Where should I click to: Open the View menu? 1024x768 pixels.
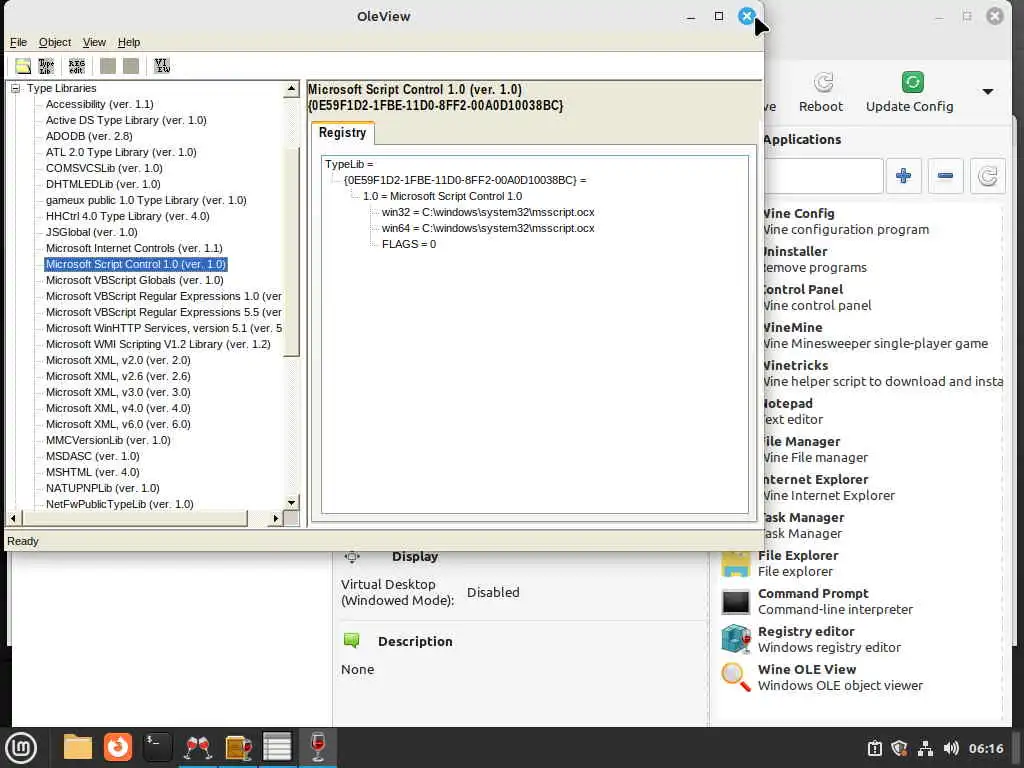[94, 42]
